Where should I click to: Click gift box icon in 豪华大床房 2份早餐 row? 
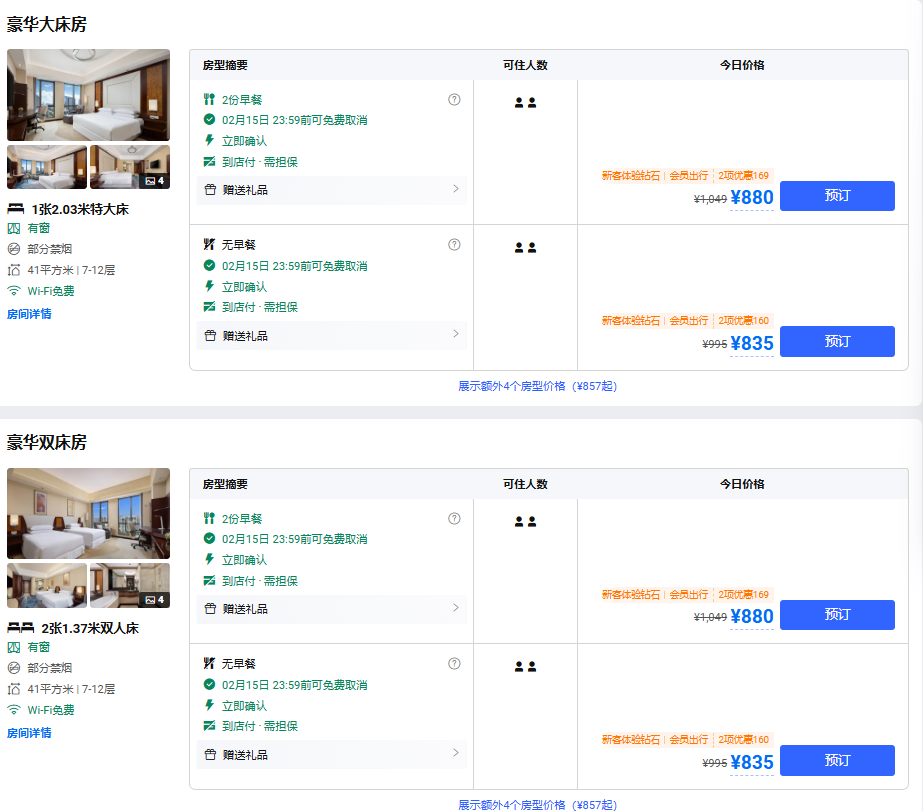[x=210, y=190]
